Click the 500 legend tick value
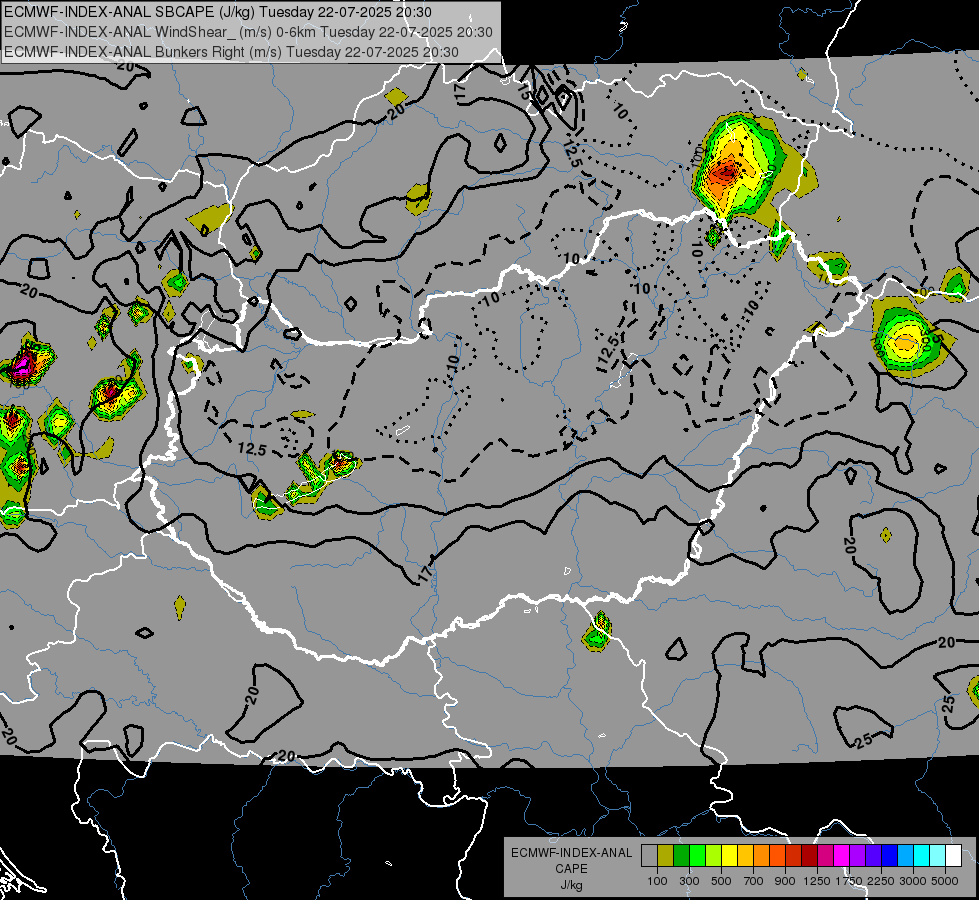 (x=721, y=881)
